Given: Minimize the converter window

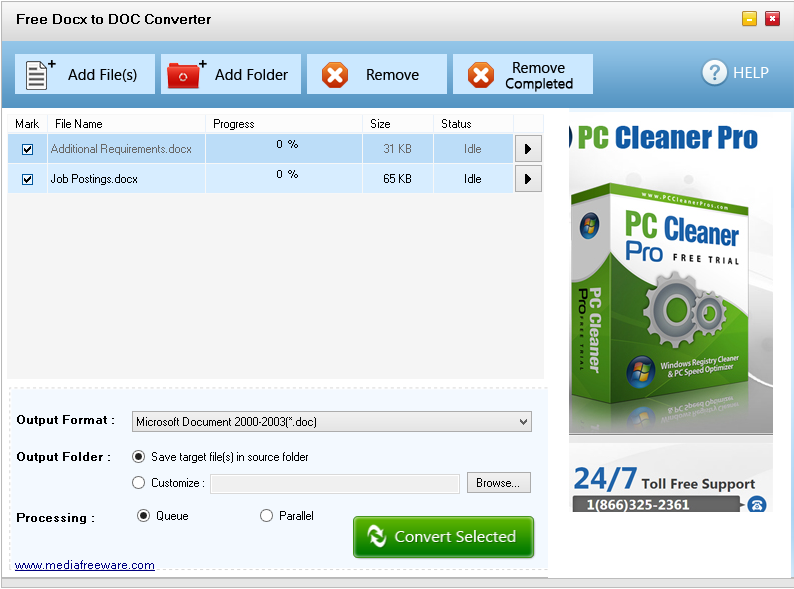Looking at the screenshot, I should pyautogui.click(x=749, y=19).
